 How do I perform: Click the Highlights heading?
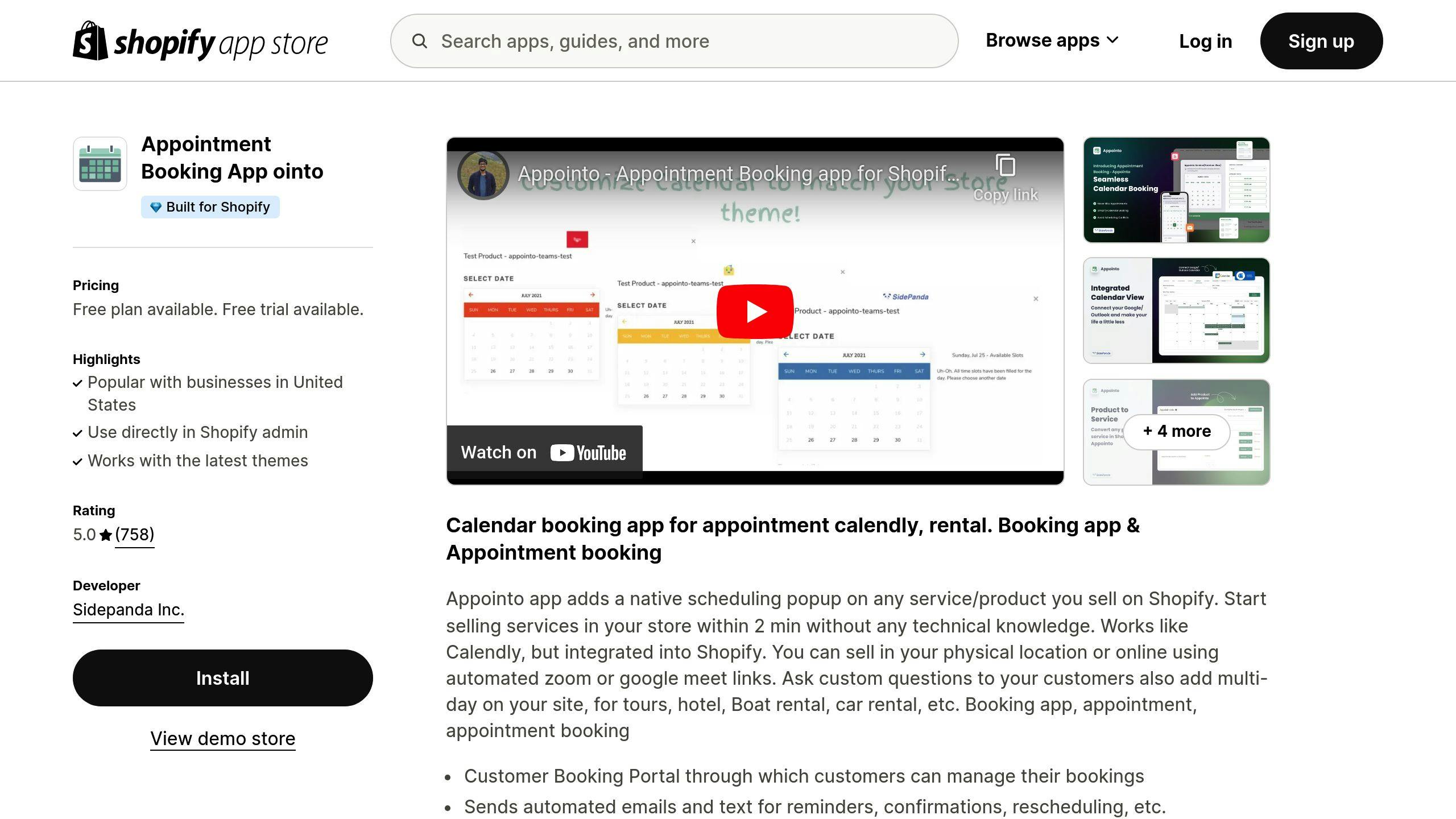click(x=106, y=359)
